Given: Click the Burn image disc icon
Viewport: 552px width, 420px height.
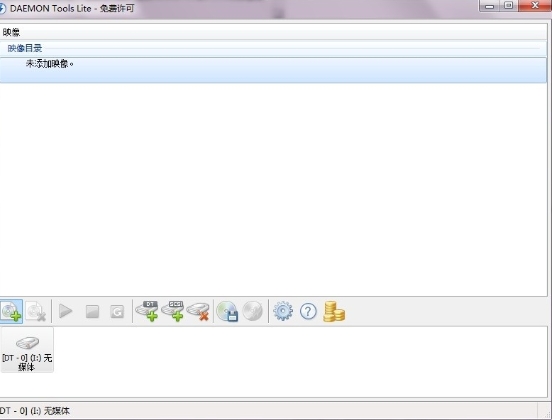Looking at the screenshot, I should coord(253,311).
